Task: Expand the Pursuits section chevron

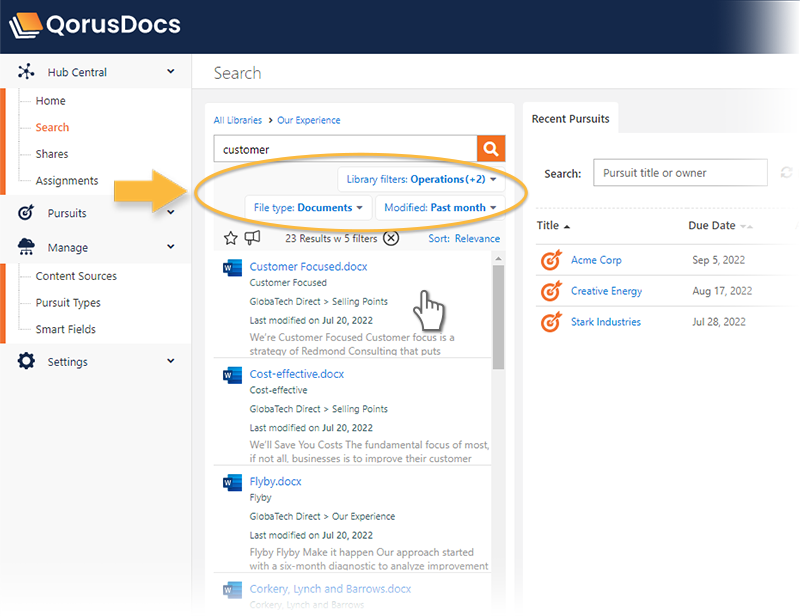Action: pyautogui.click(x=171, y=212)
